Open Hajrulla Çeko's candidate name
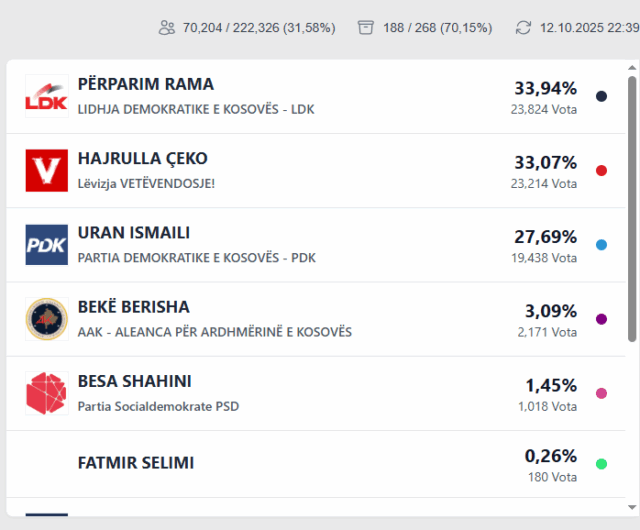The image size is (640, 530). 143,159
